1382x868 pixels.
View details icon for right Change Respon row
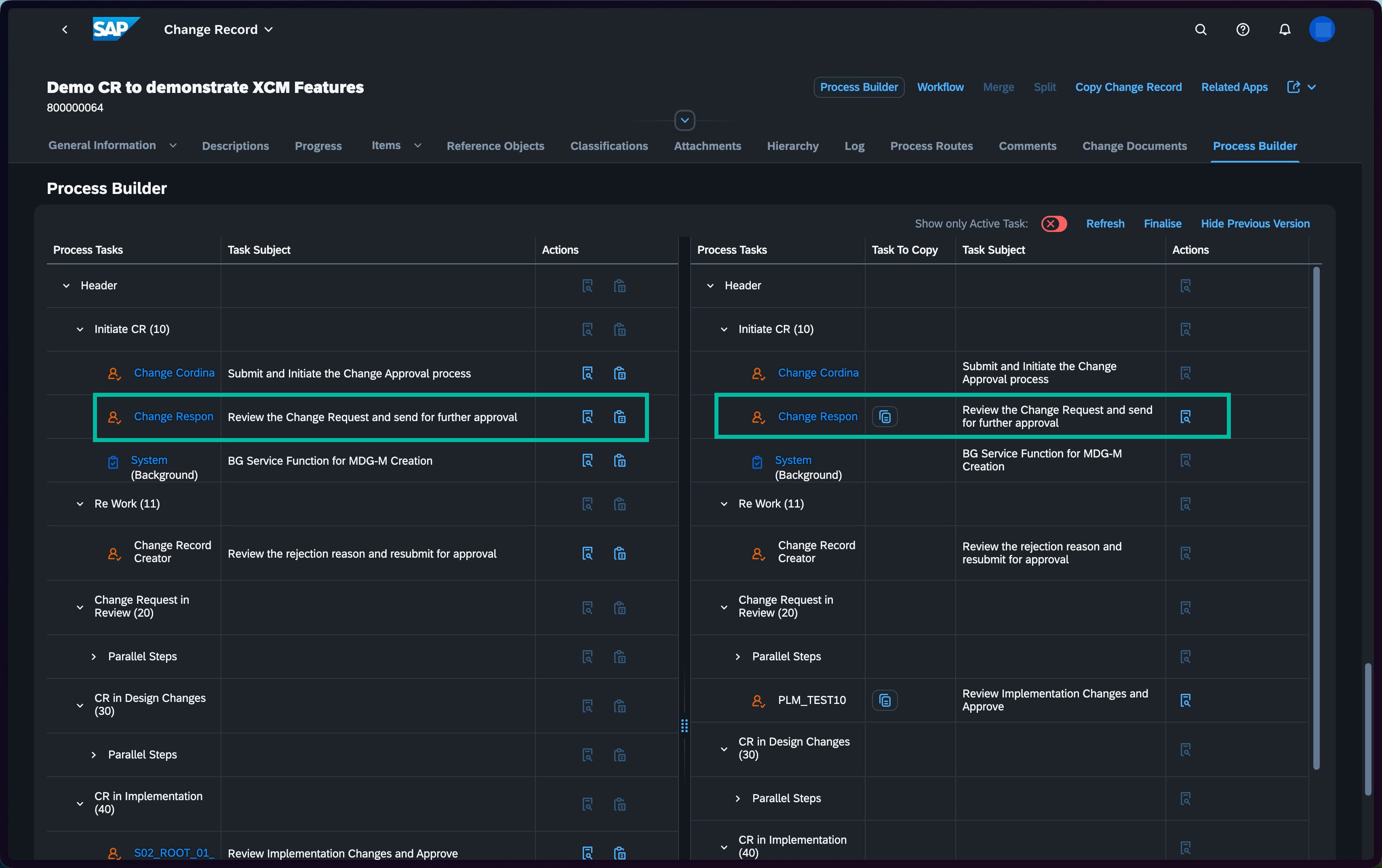coord(1185,417)
